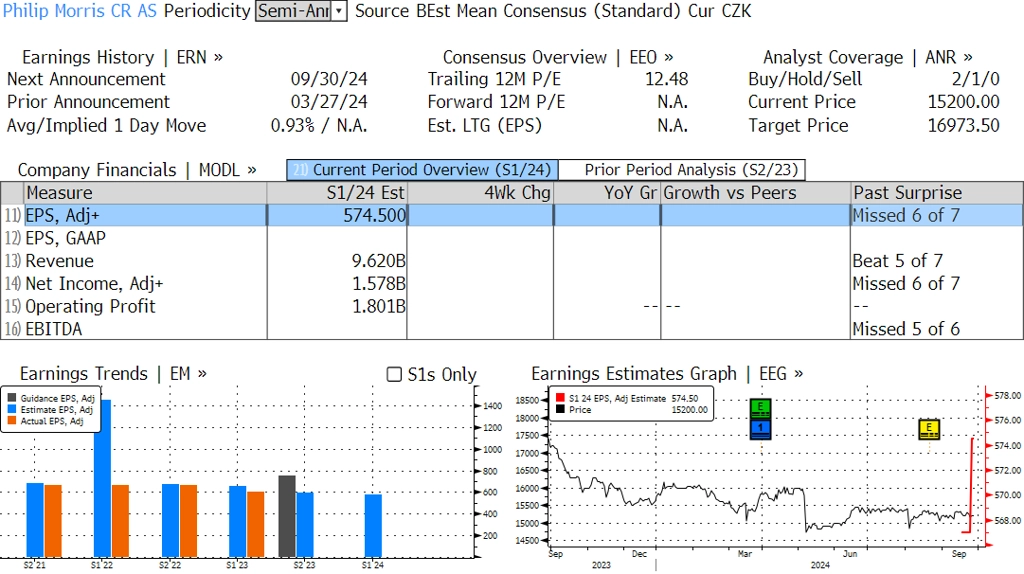The width and height of the screenshot is (1024, 574).
Task: Open Consensus Overview EEO link
Action: click(x=558, y=57)
